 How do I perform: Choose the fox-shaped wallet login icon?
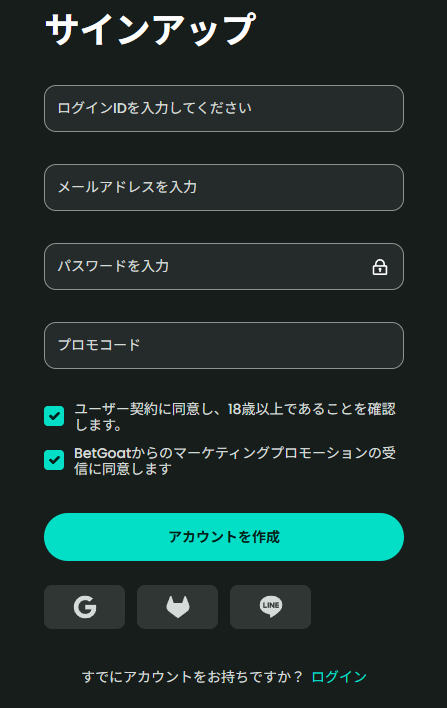pyautogui.click(x=177, y=607)
